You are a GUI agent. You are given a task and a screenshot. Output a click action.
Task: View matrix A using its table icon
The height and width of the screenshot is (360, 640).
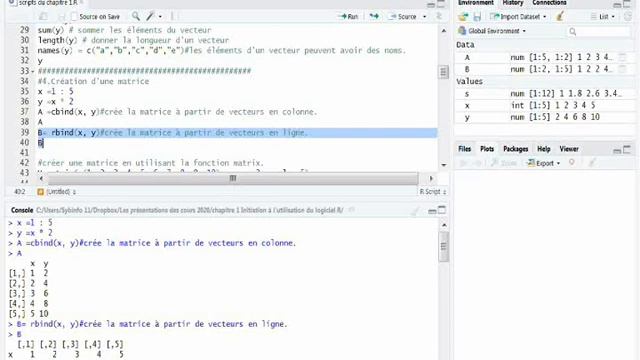(x=622, y=58)
